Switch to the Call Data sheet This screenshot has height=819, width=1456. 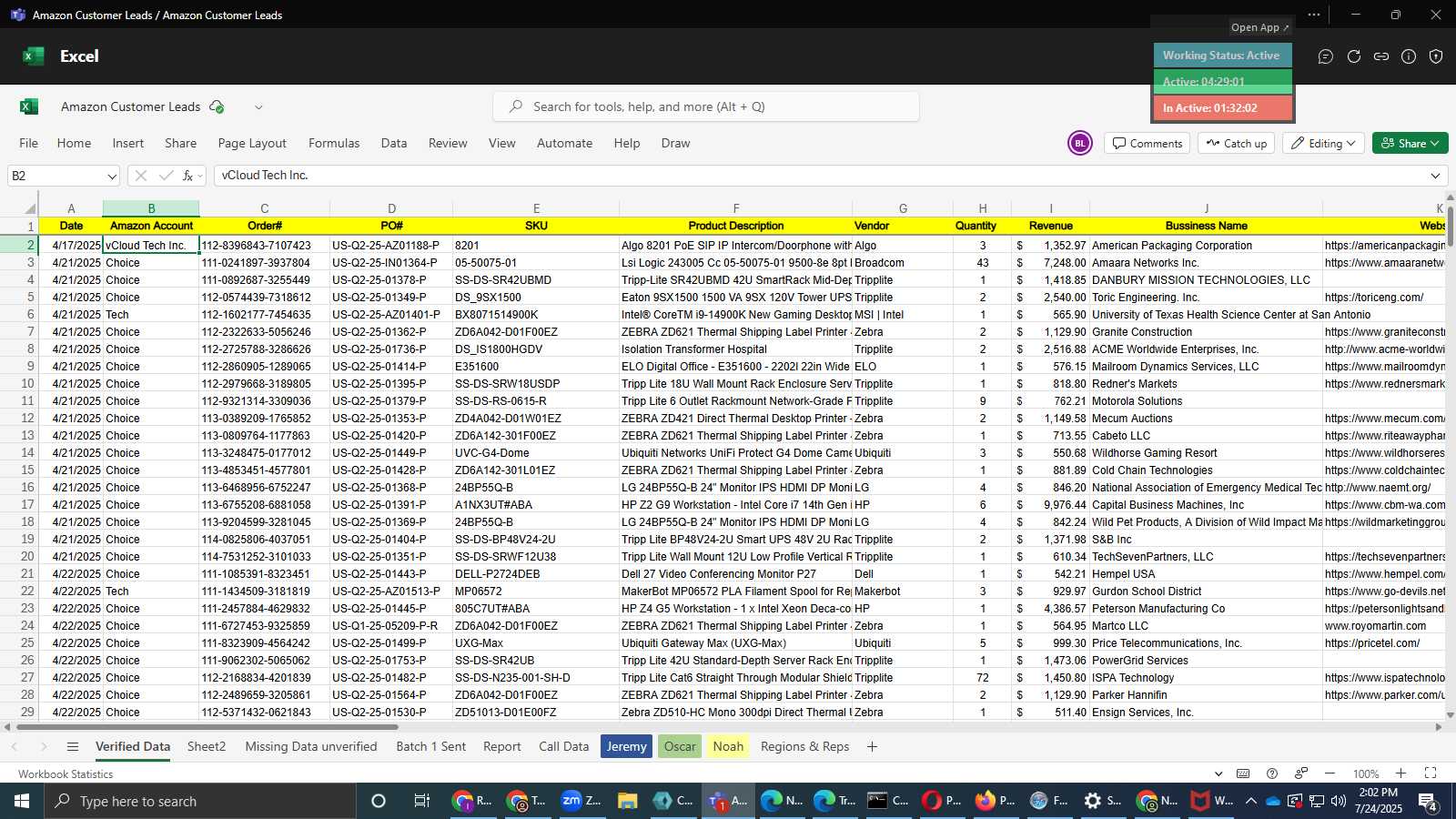563,746
